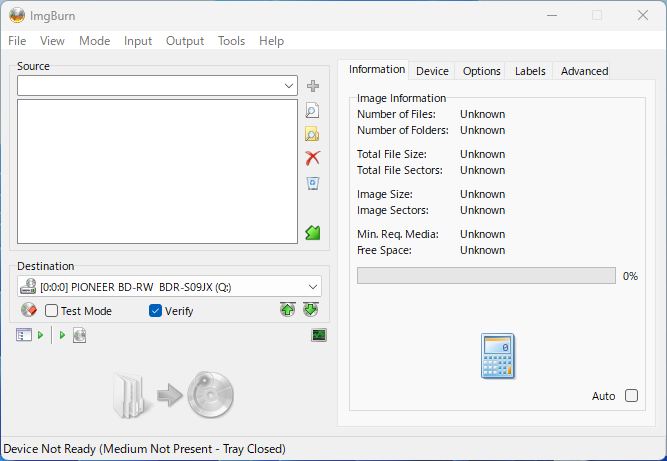Click the 'Free Space:' label

tap(384, 250)
